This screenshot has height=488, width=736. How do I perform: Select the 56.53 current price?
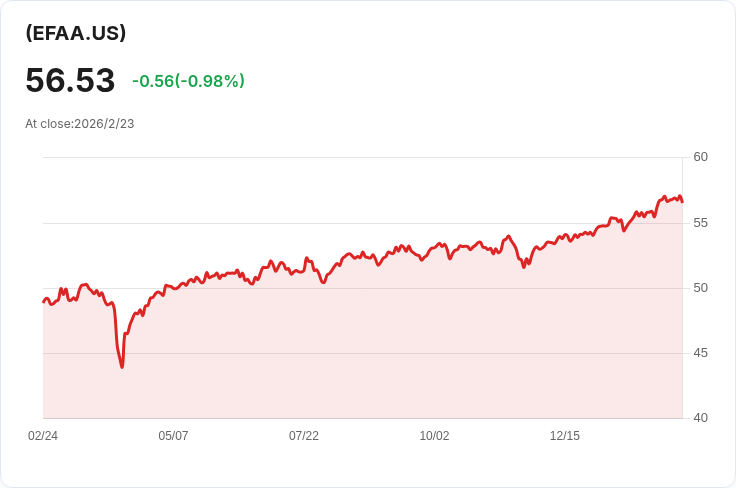(x=70, y=80)
